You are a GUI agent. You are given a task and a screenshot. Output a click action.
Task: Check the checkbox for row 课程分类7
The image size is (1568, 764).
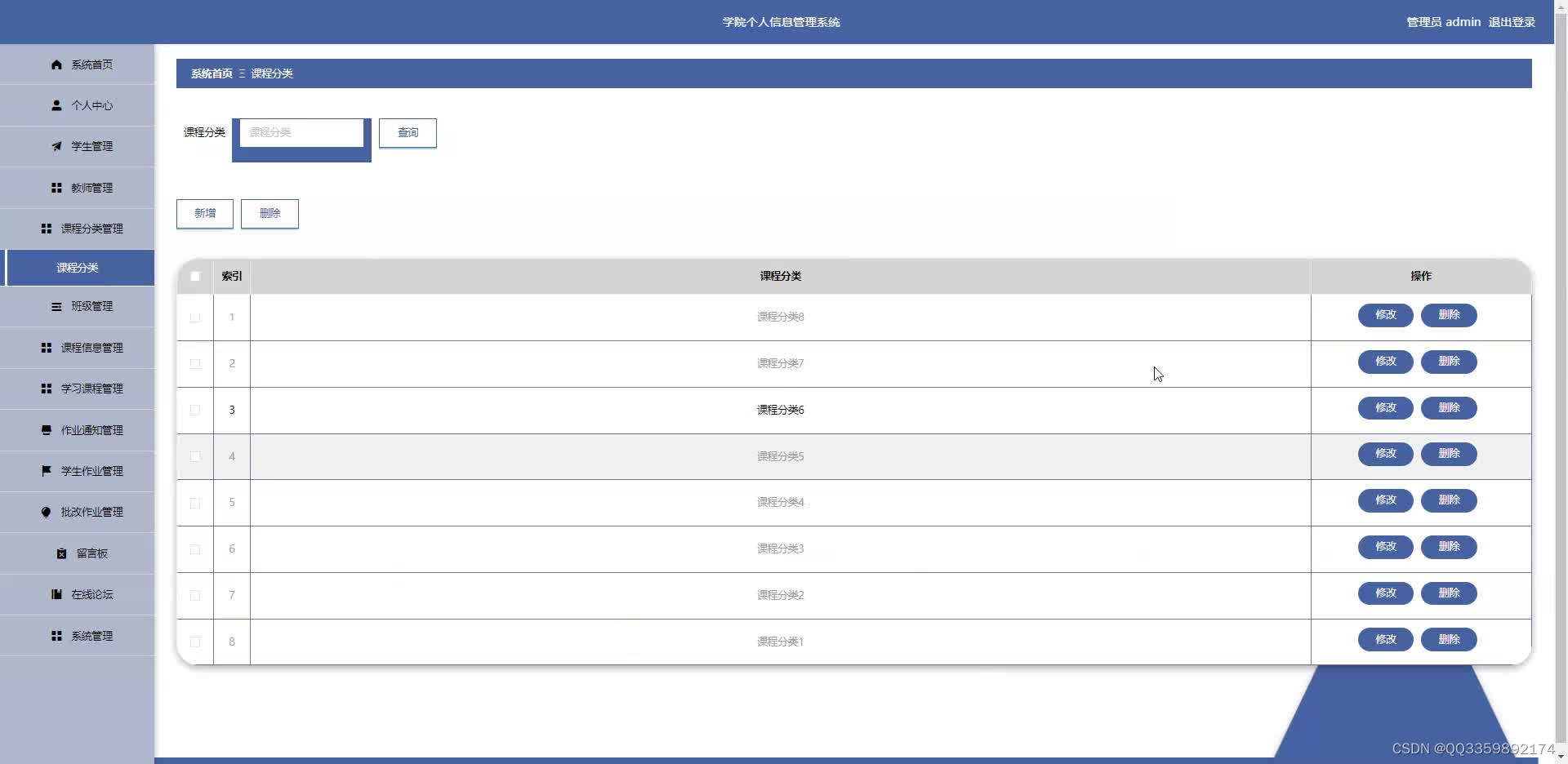pos(195,364)
